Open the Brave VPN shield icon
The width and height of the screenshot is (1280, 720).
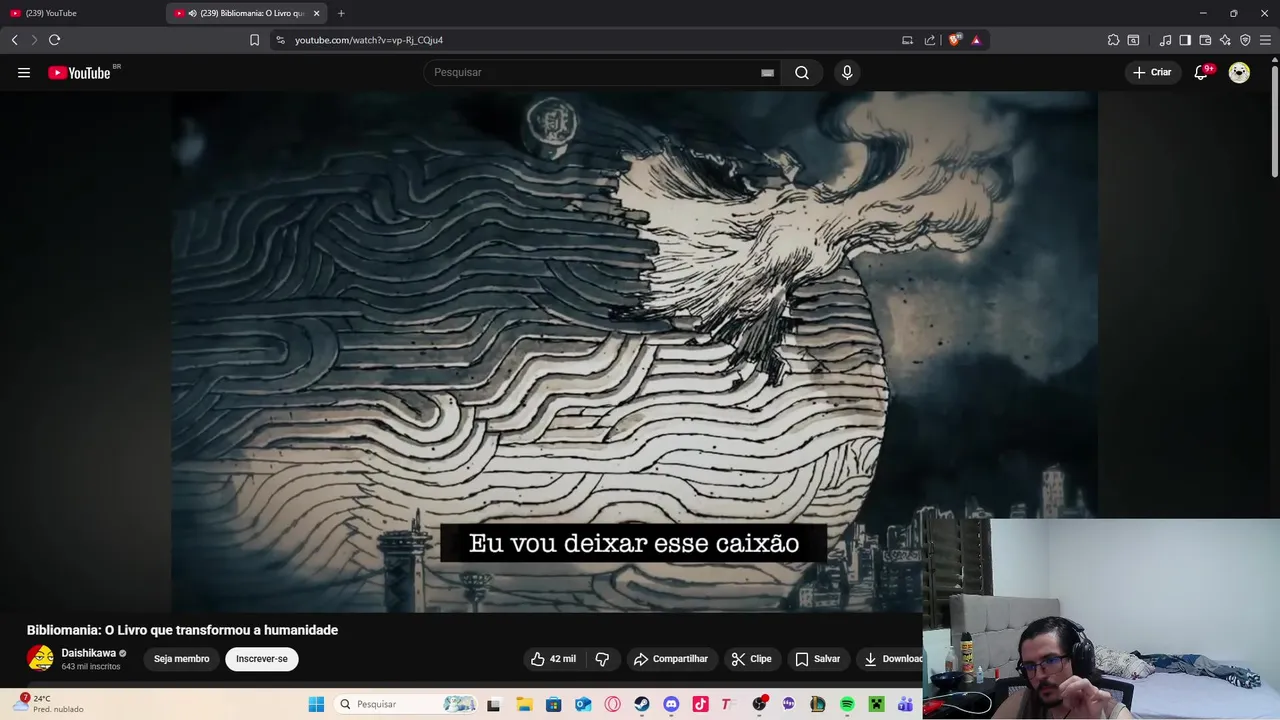pyautogui.click(x=1245, y=40)
